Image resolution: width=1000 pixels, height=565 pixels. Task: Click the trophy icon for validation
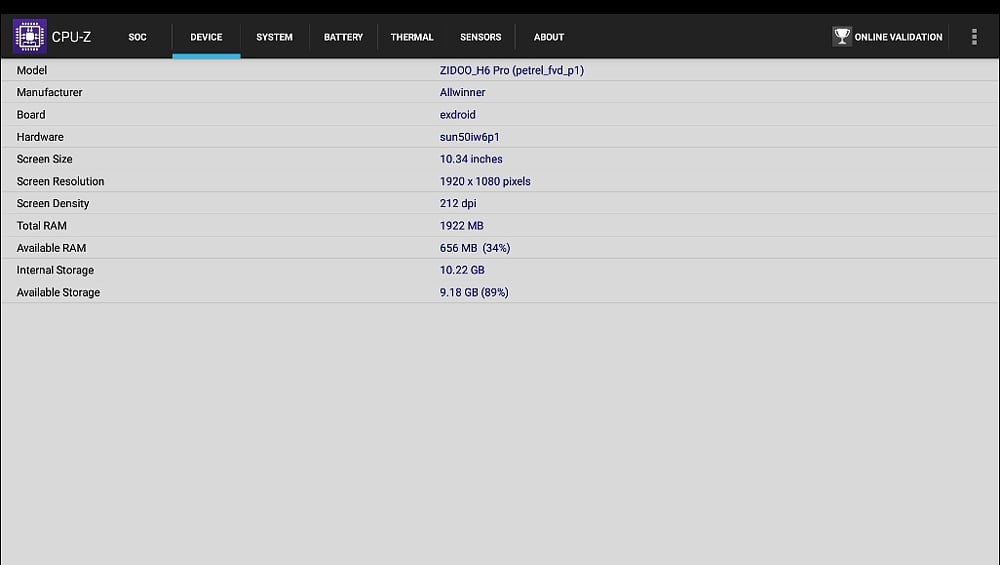pos(842,36)
